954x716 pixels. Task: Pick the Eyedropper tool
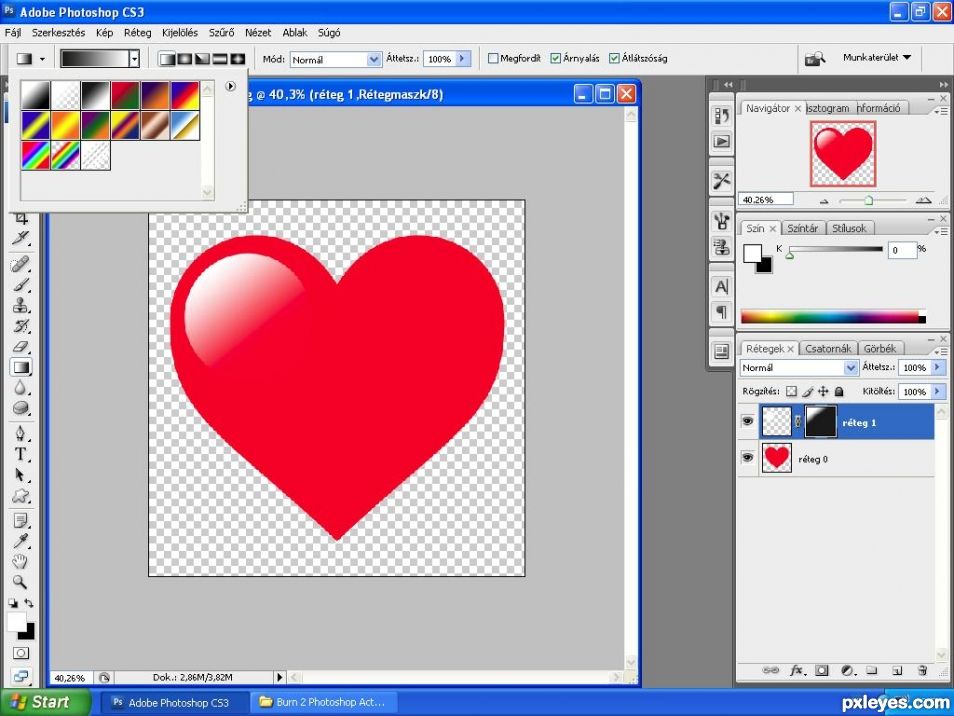click(21, 541)
